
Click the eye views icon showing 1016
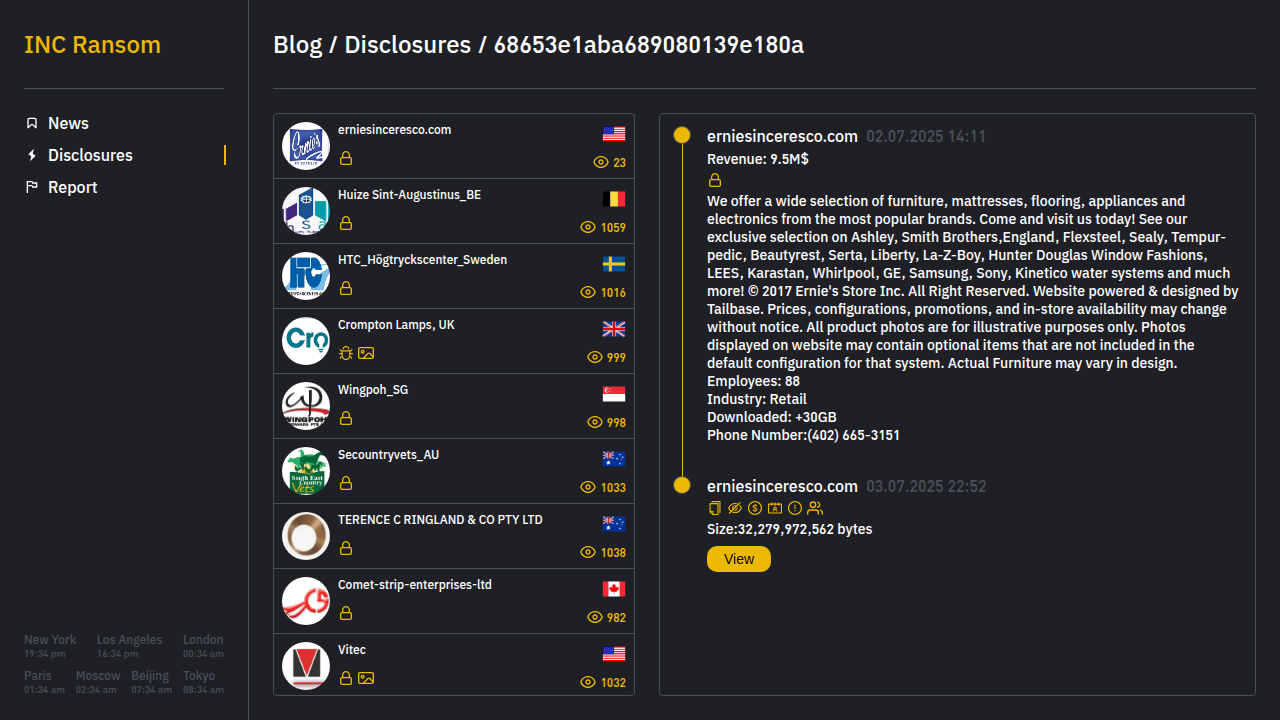click(588, 292)
